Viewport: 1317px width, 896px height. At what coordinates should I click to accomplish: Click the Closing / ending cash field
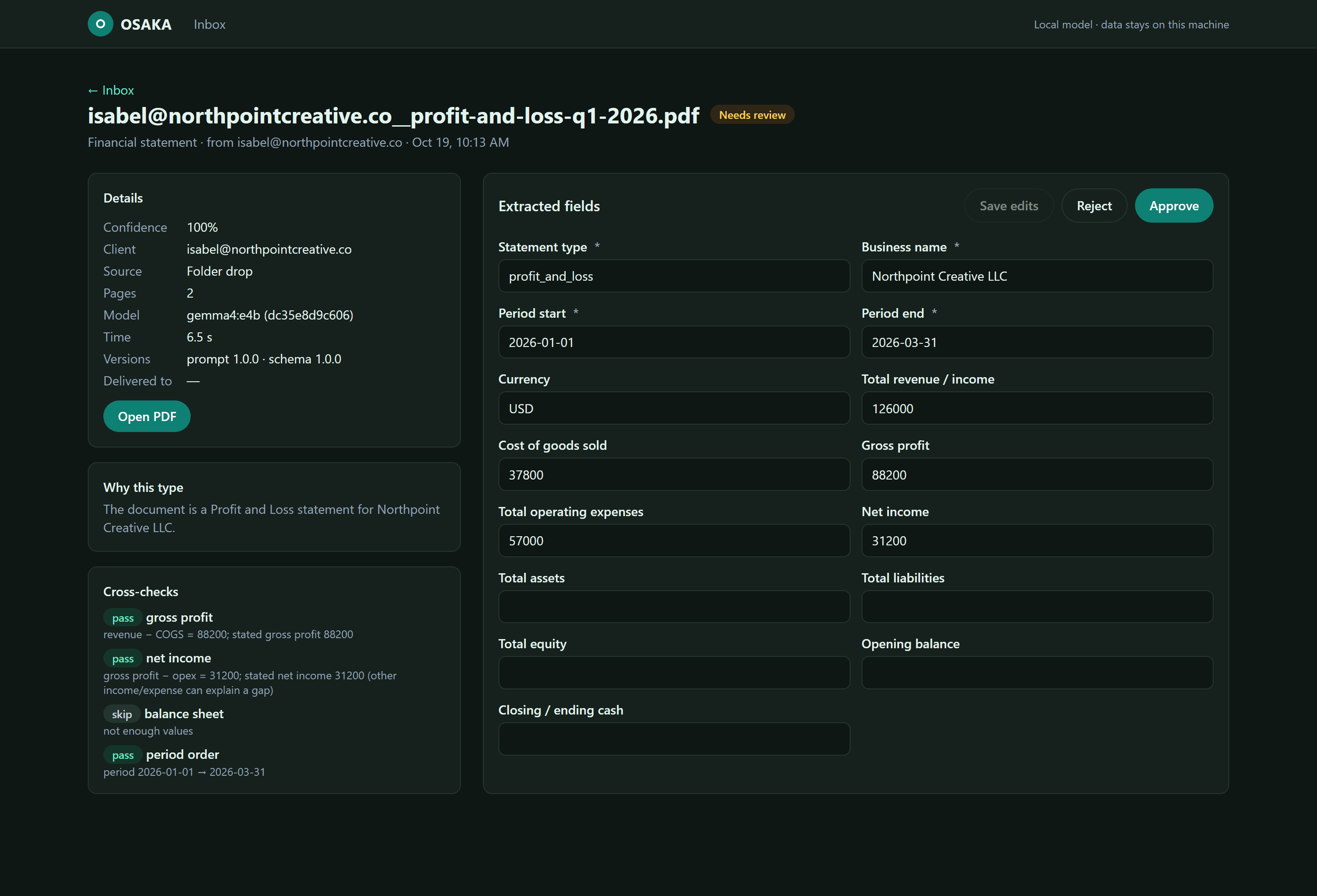(674, 739)
